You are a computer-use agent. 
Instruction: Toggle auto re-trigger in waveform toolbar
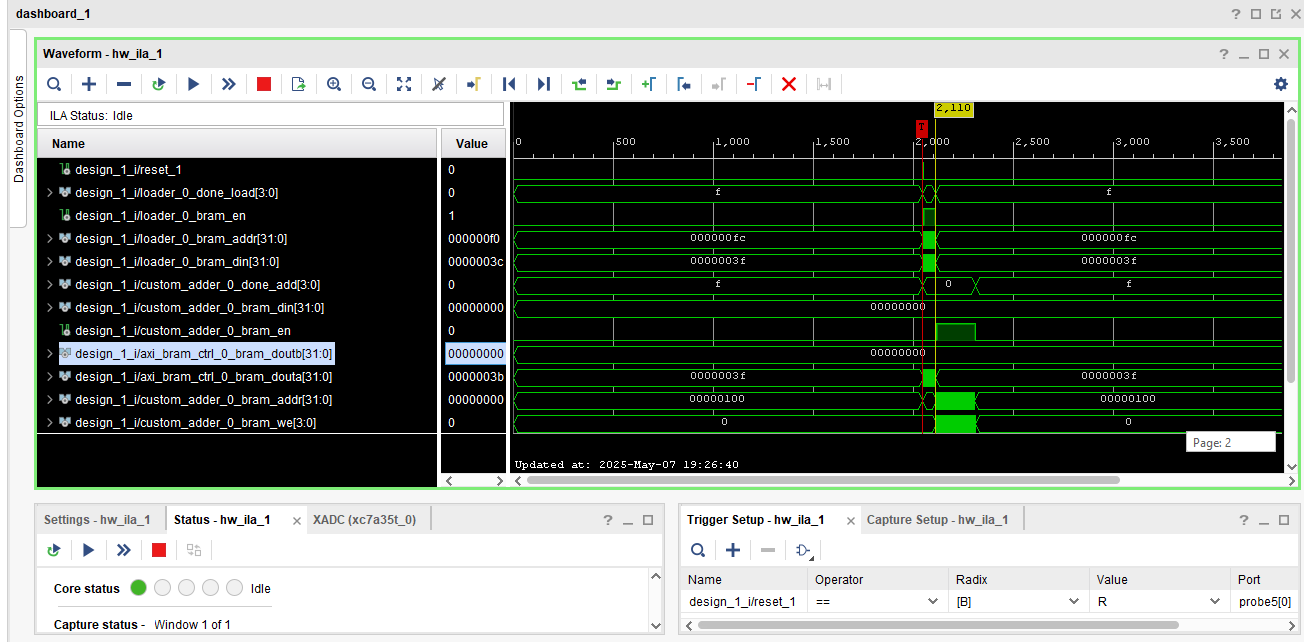(158, 84)
